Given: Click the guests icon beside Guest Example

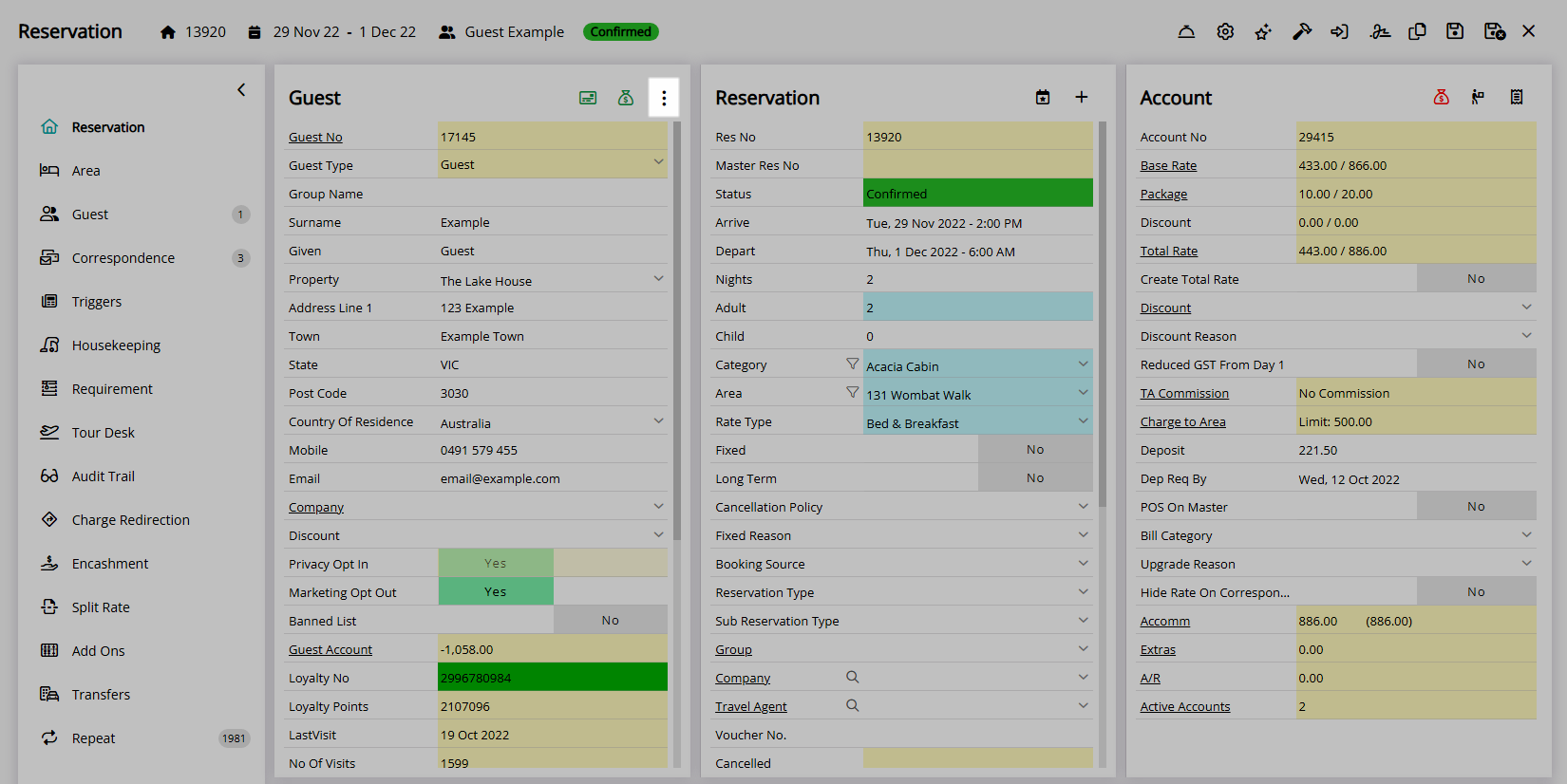Looking at the screenshot, I should [447, 32].
